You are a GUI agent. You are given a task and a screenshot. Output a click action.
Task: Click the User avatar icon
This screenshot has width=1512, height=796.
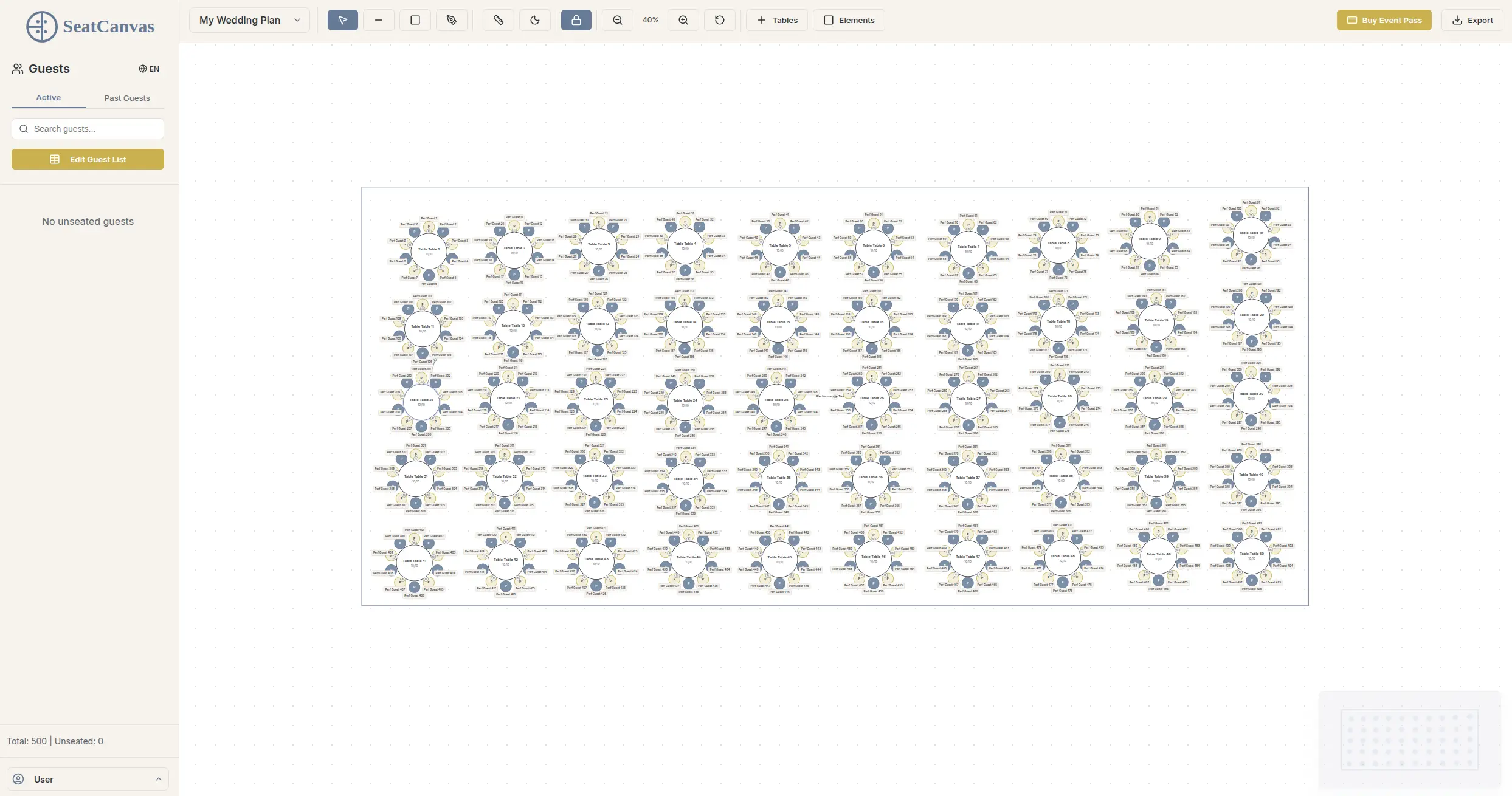(x=19, y=779)
